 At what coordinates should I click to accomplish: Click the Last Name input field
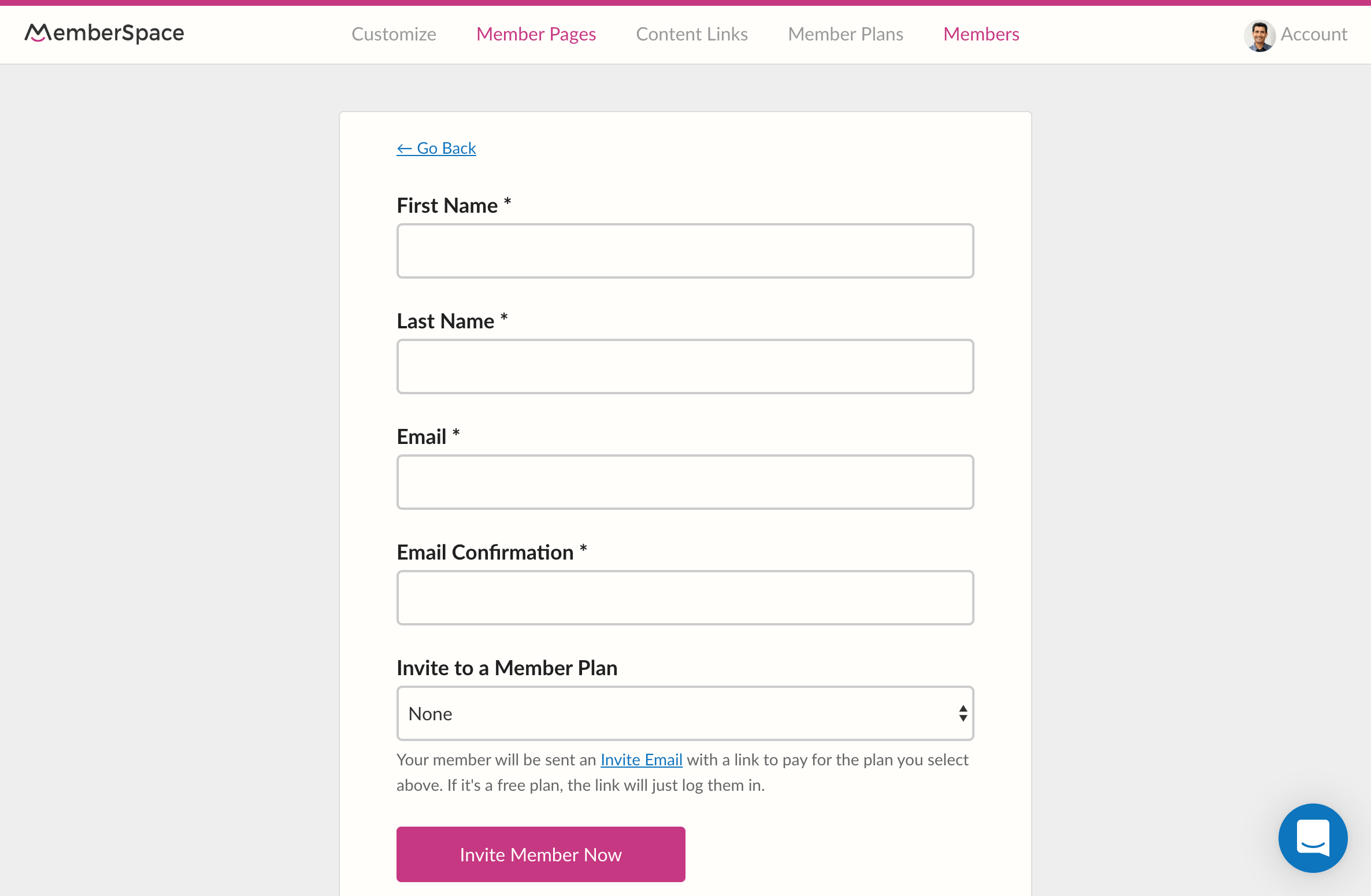[685, 366]
